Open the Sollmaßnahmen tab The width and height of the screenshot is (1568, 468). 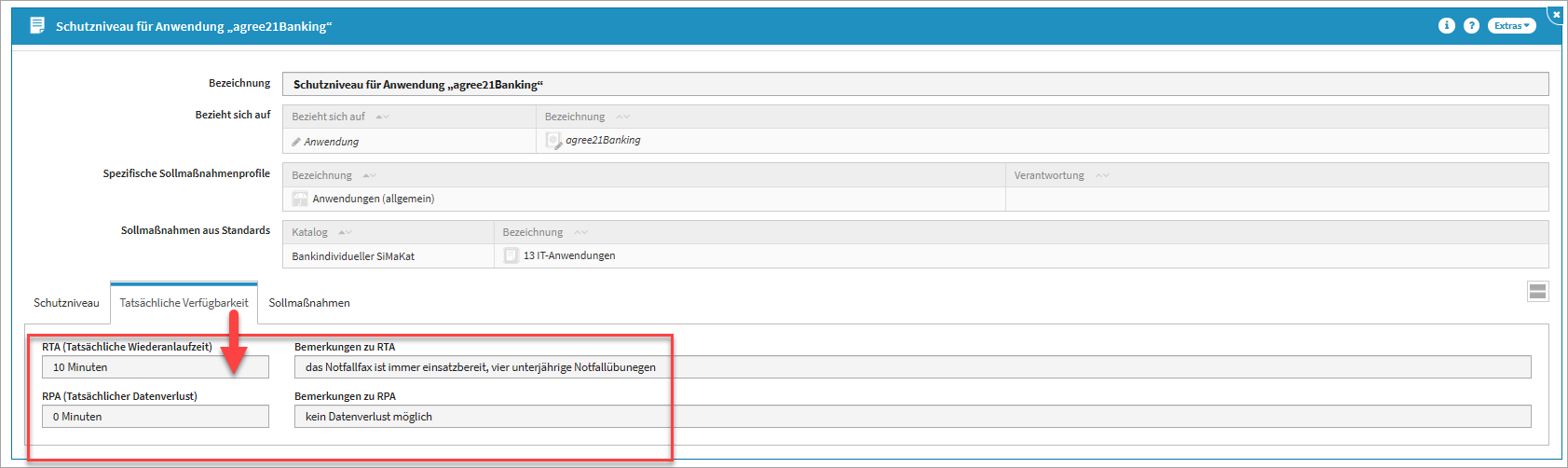tap(309, 303)
